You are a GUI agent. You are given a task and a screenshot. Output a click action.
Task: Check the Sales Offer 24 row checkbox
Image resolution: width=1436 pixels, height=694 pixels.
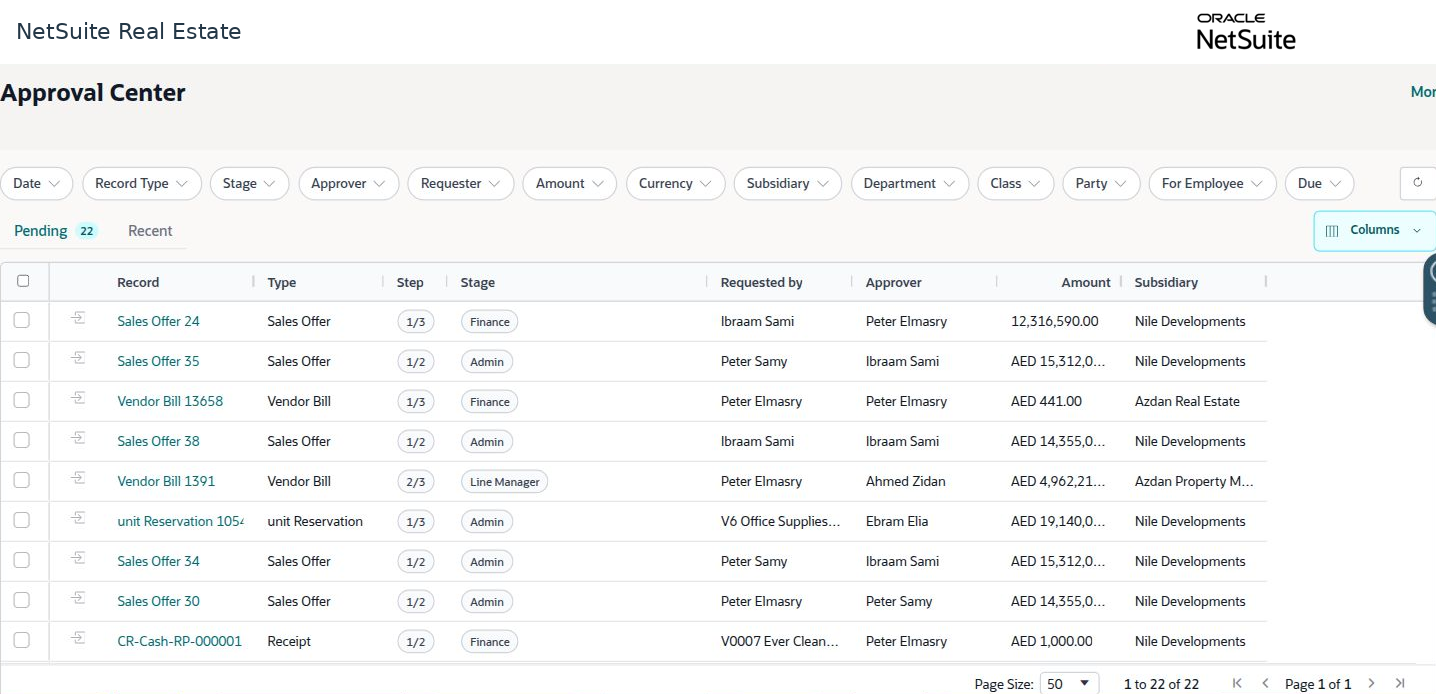[22, 320]
